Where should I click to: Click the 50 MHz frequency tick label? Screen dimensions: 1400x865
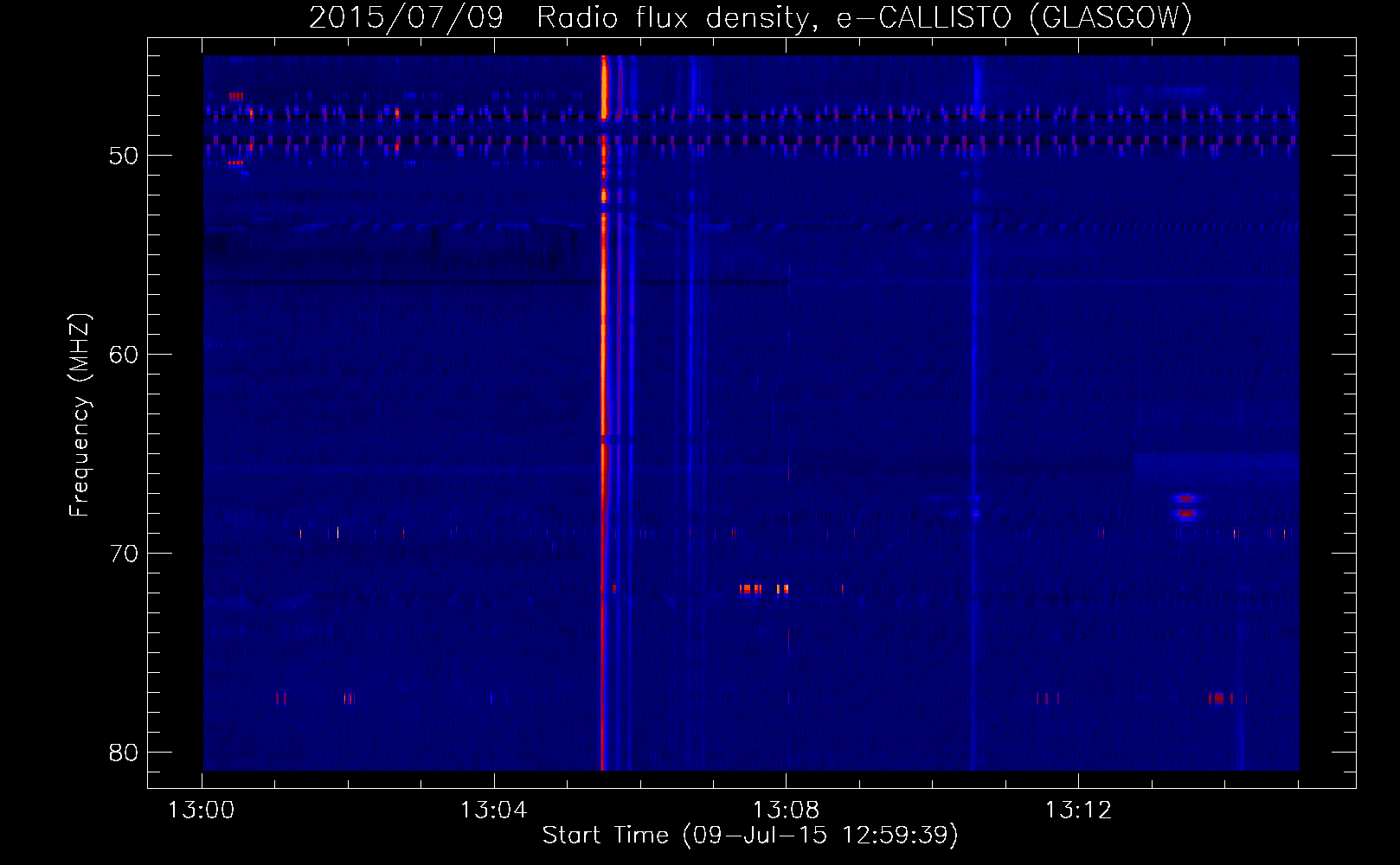tap(124, 156)
